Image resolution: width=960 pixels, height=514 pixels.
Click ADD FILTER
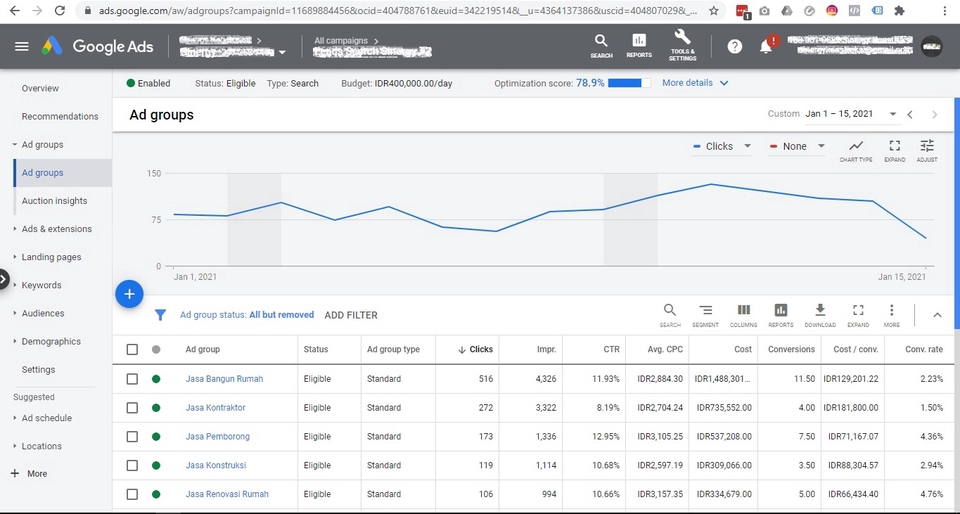351,315
